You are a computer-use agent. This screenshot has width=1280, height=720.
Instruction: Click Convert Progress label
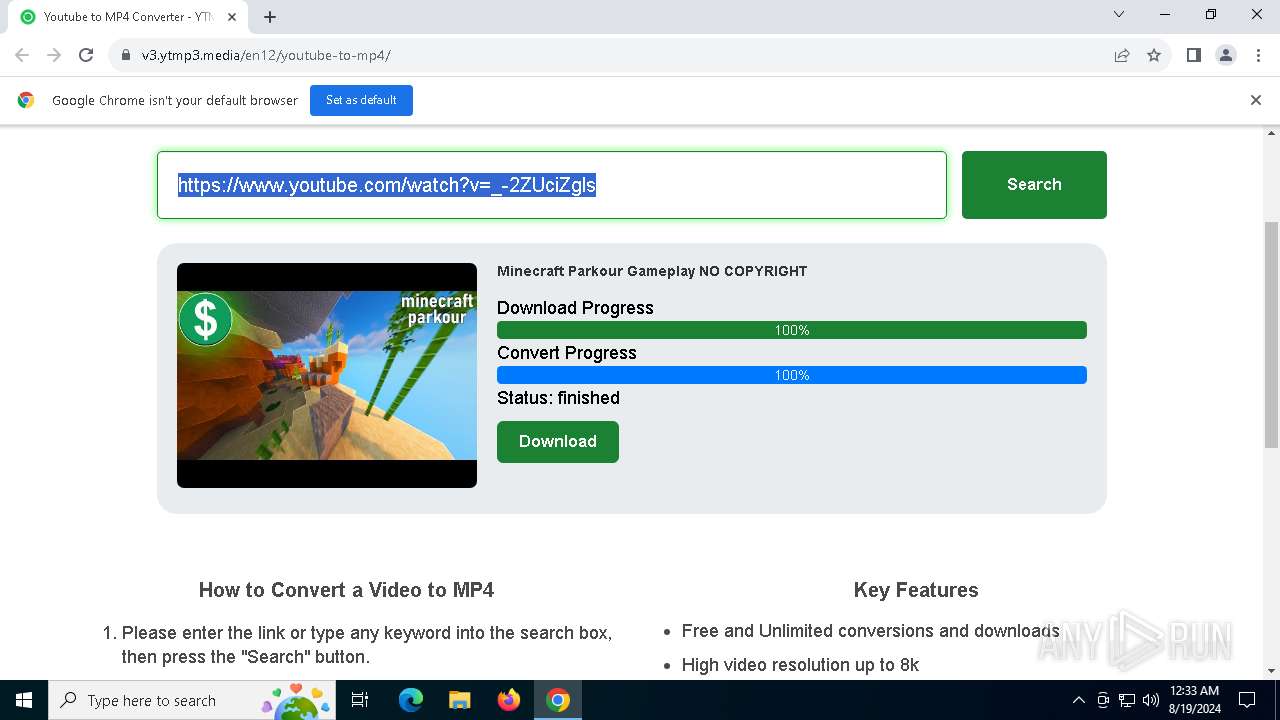567,353
